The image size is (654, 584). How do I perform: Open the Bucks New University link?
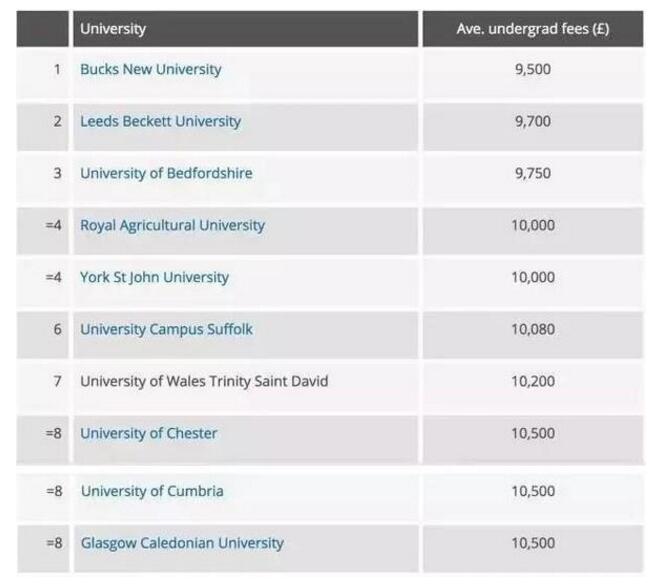click(x=150, y=70)
